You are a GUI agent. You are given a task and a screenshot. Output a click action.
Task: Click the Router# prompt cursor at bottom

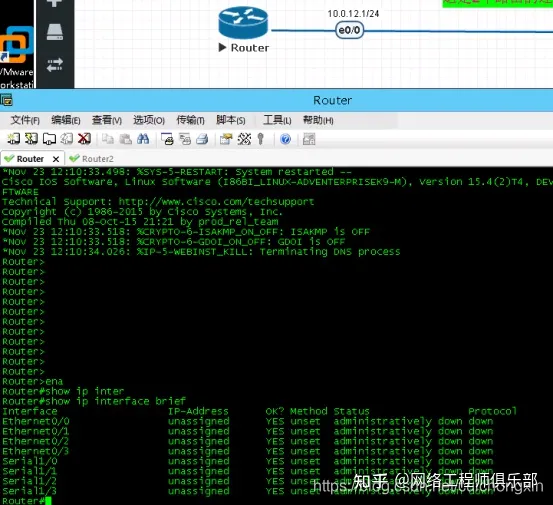[48, 501]
